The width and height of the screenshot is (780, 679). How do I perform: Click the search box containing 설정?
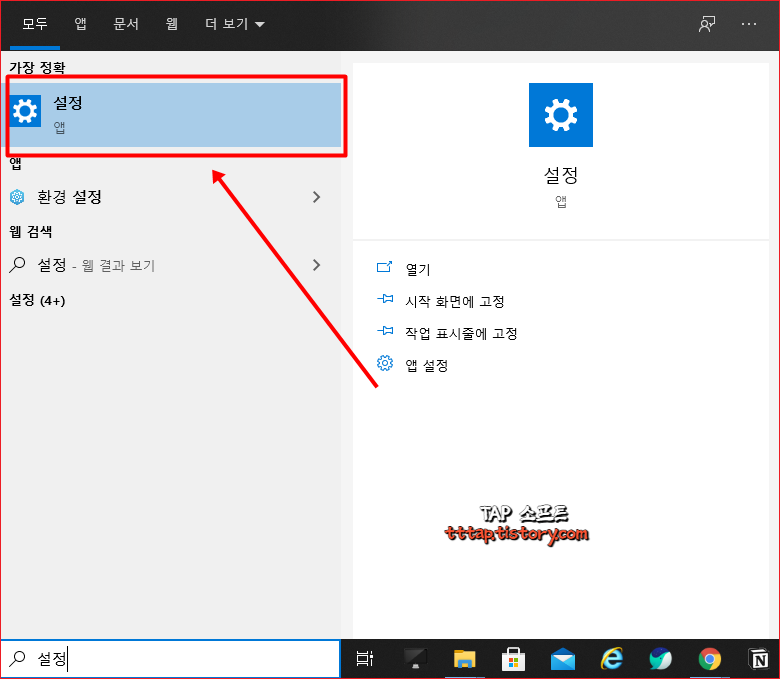click(171, 659)
